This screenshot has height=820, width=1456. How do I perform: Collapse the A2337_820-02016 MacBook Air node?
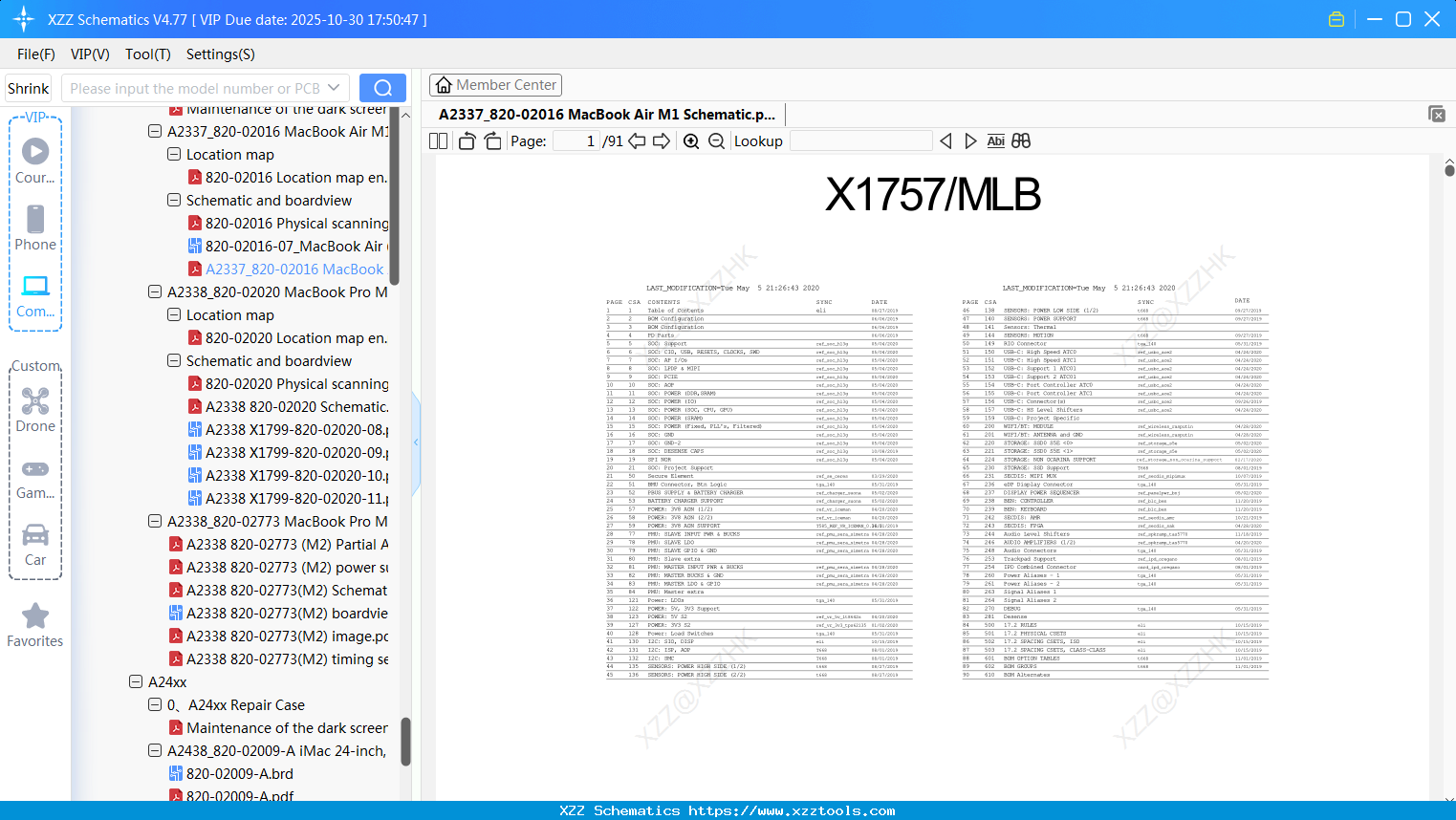tap(155, 132)
